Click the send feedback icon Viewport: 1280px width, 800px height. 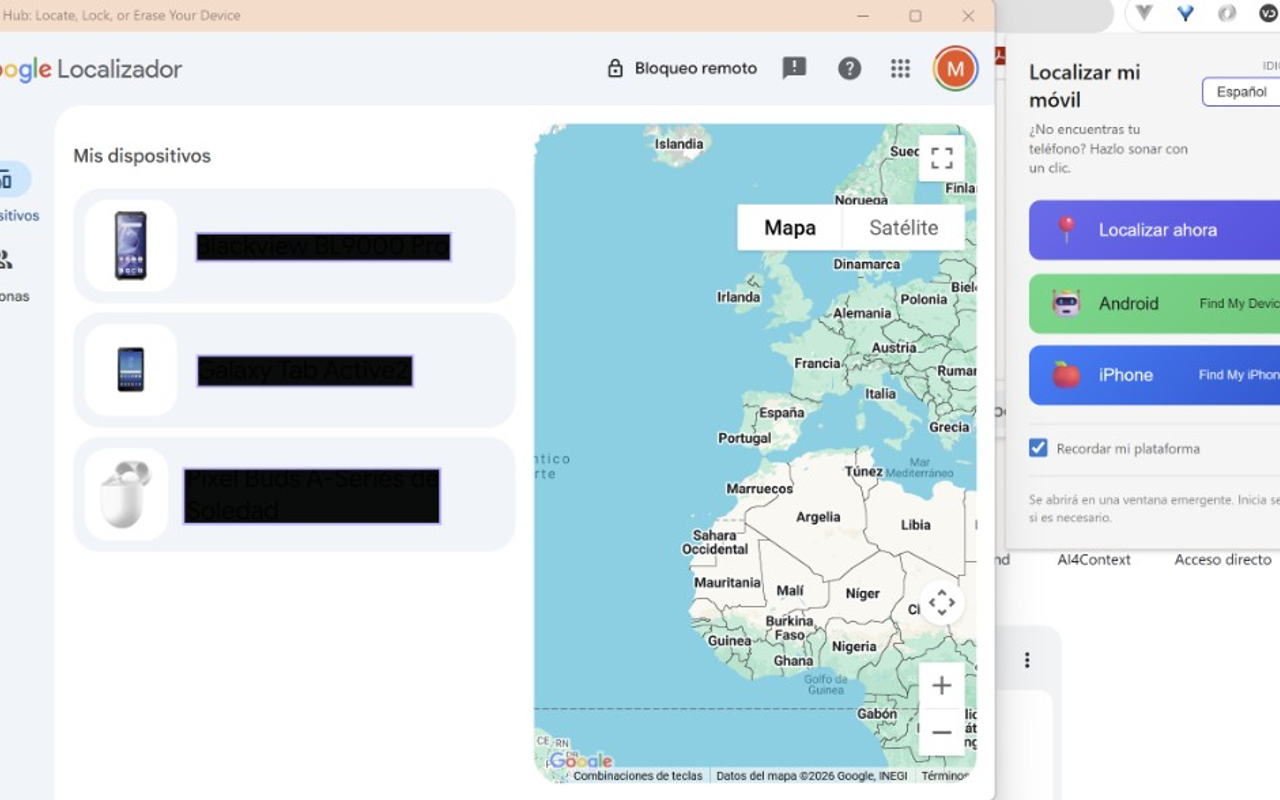pyautogui.click(x=794, y=68)
